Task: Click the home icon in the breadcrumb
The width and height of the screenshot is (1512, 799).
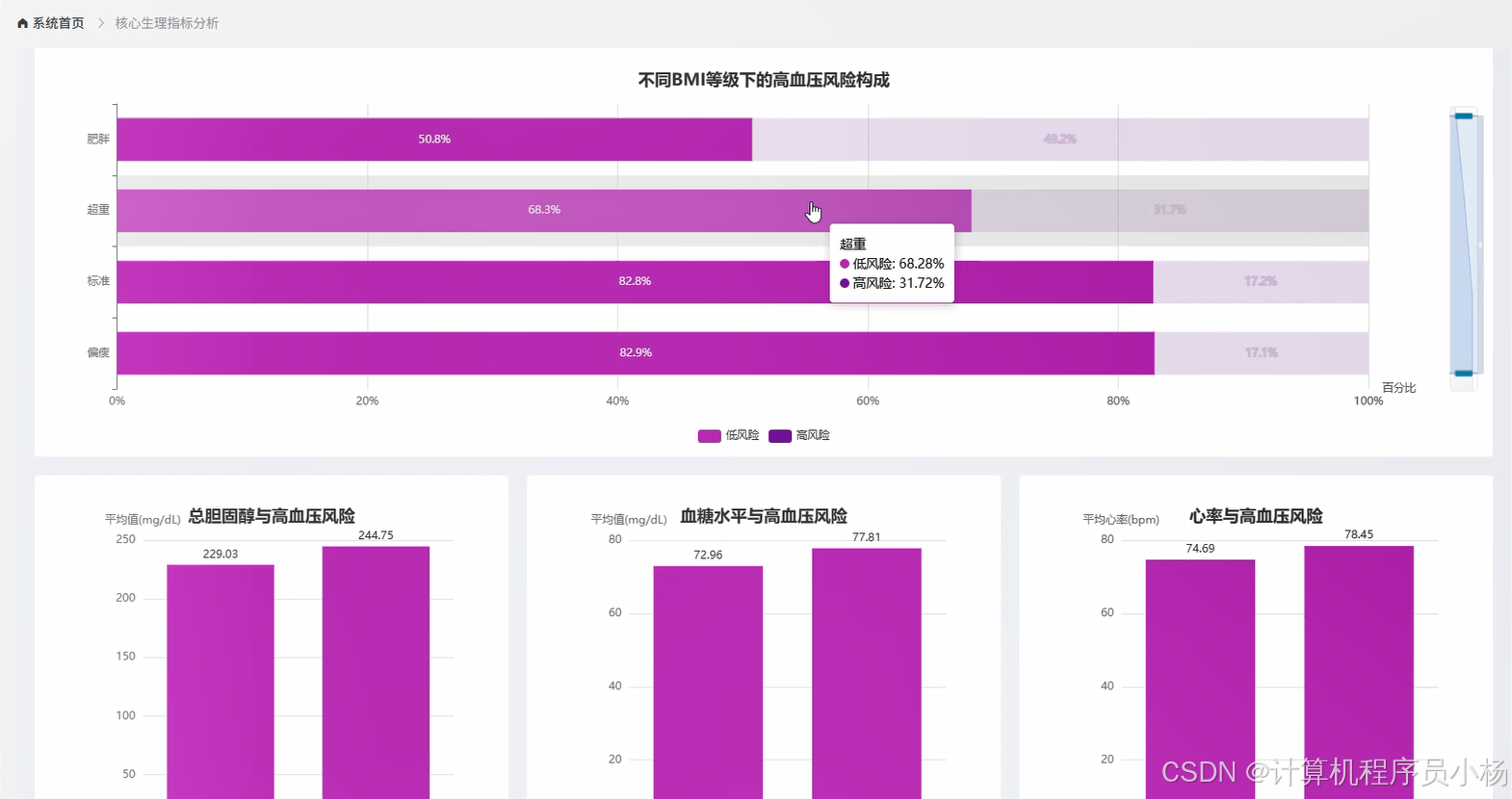Action: click(x=23, y=23)
